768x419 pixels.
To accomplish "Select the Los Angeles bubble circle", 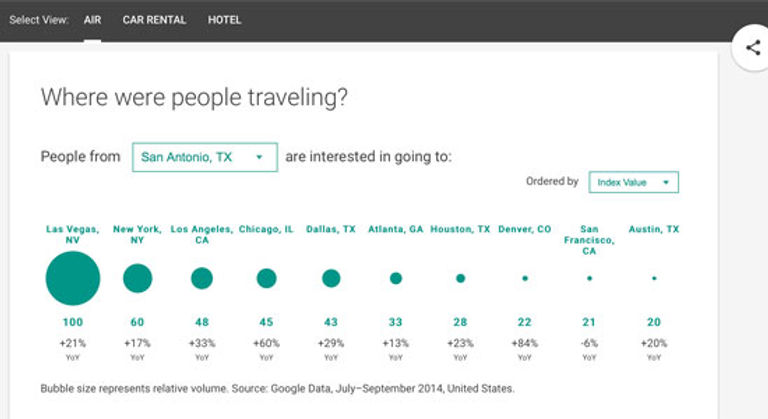I will click(202, 278).
